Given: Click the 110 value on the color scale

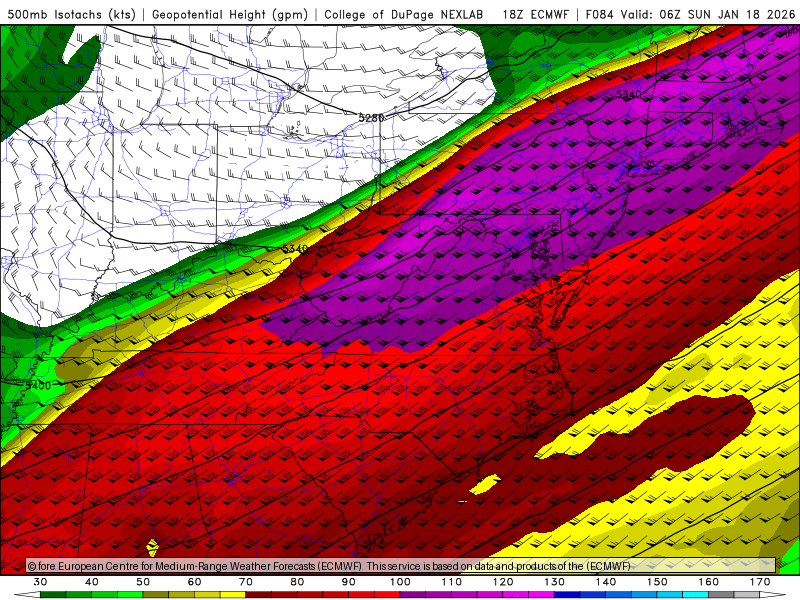Looking at the screenshot, I should coord(452,582).
